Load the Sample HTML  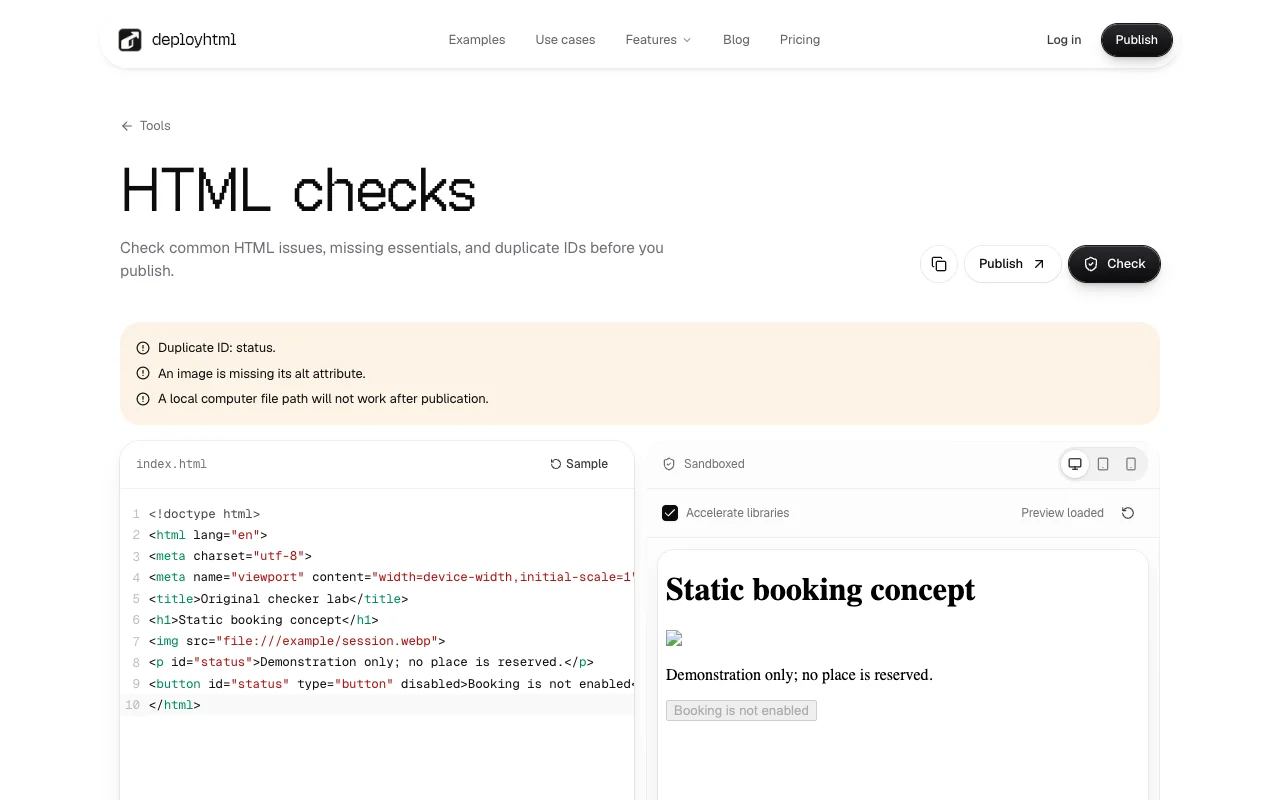[x=579, y=464]
